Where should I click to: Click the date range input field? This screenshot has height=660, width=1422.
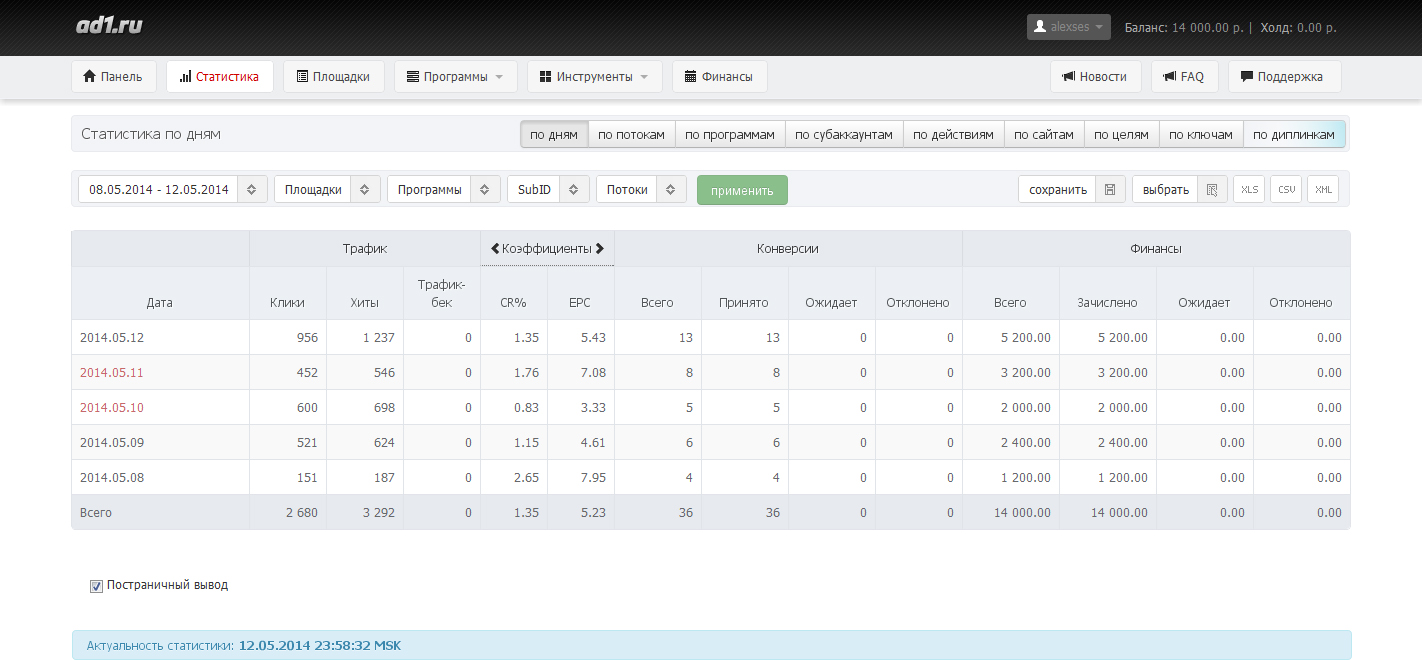(159, 190)
